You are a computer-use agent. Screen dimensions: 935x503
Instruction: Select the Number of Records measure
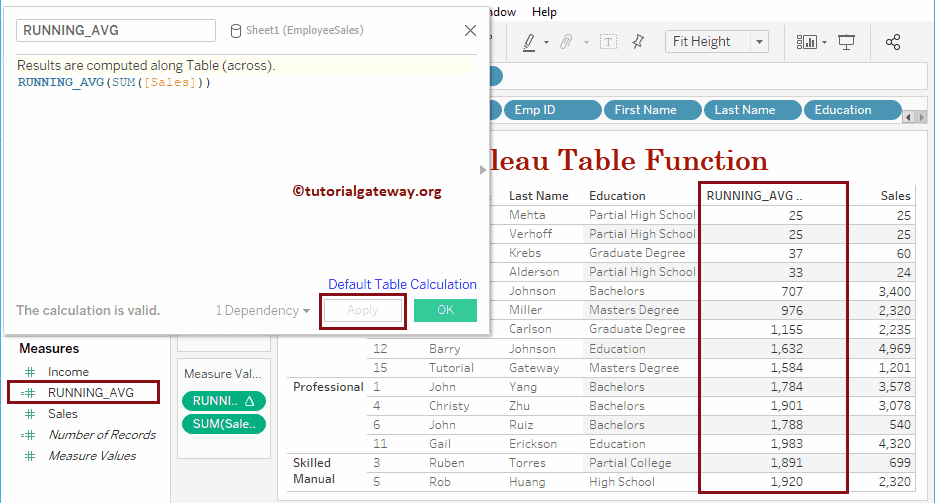point(102,435)
